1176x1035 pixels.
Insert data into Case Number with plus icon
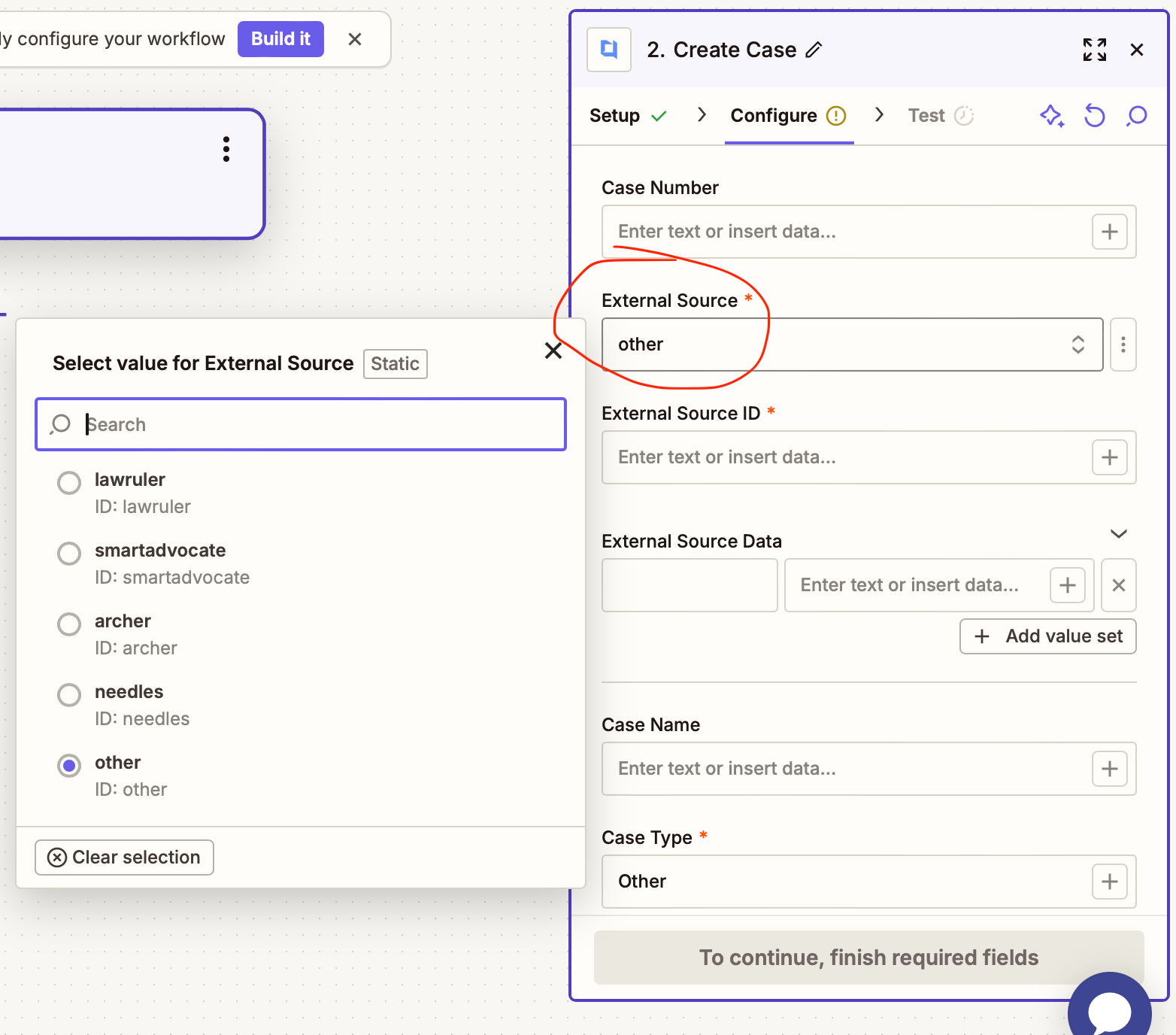tap(1109, 232)
